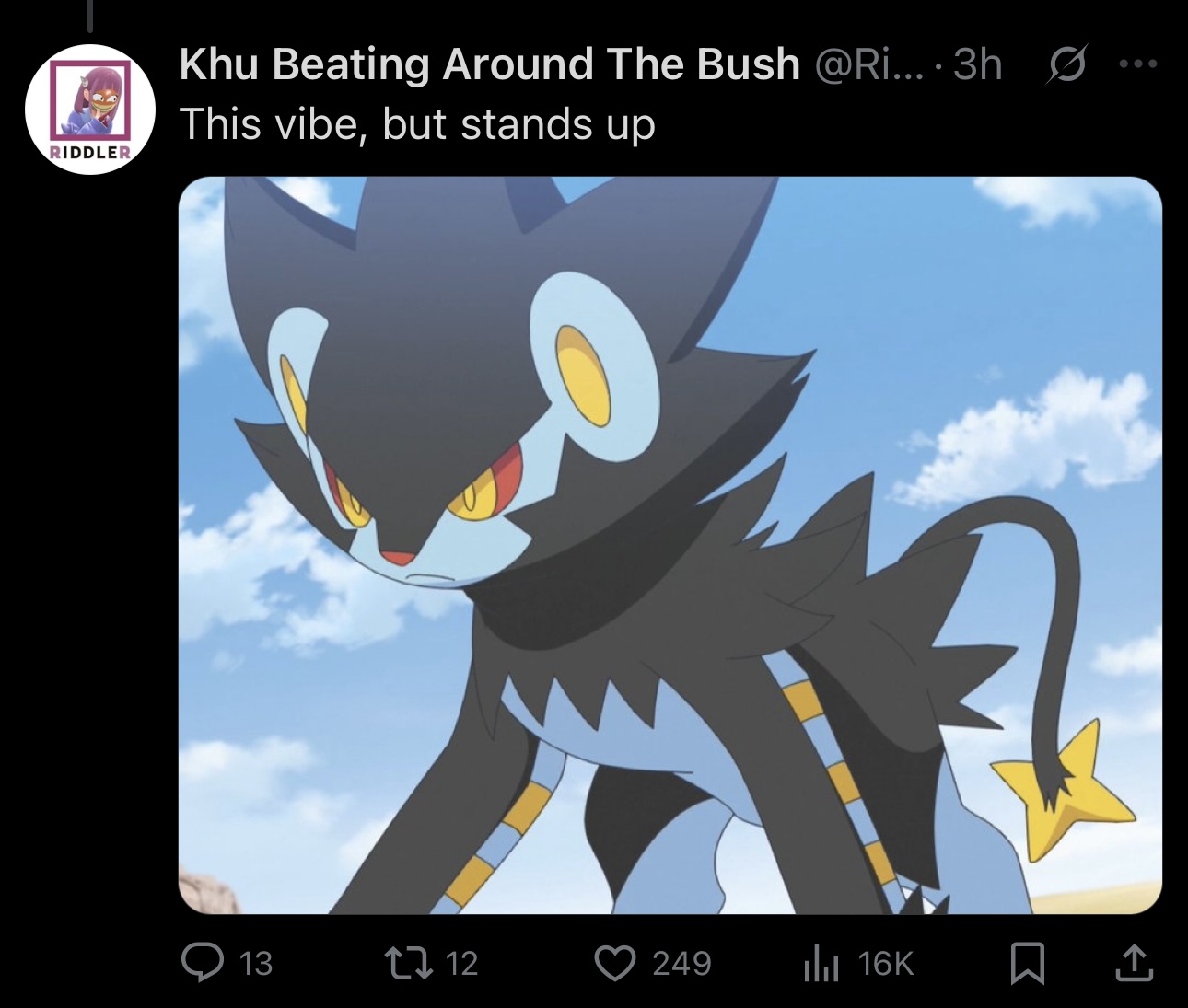Click the truncated @Ri... handle

[868, 64]
